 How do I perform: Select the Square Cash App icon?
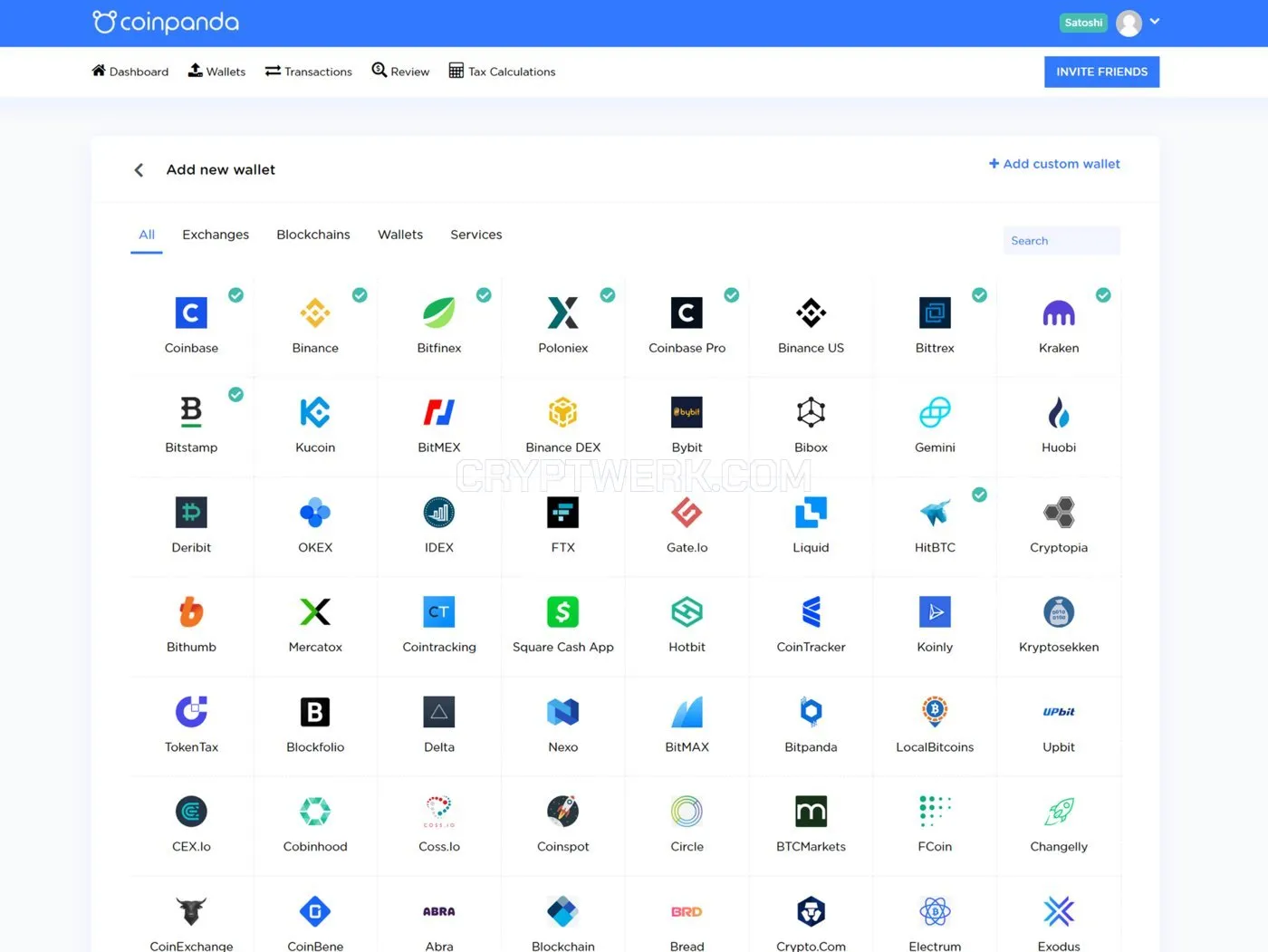pyautogui.click(x=563, y=612)
